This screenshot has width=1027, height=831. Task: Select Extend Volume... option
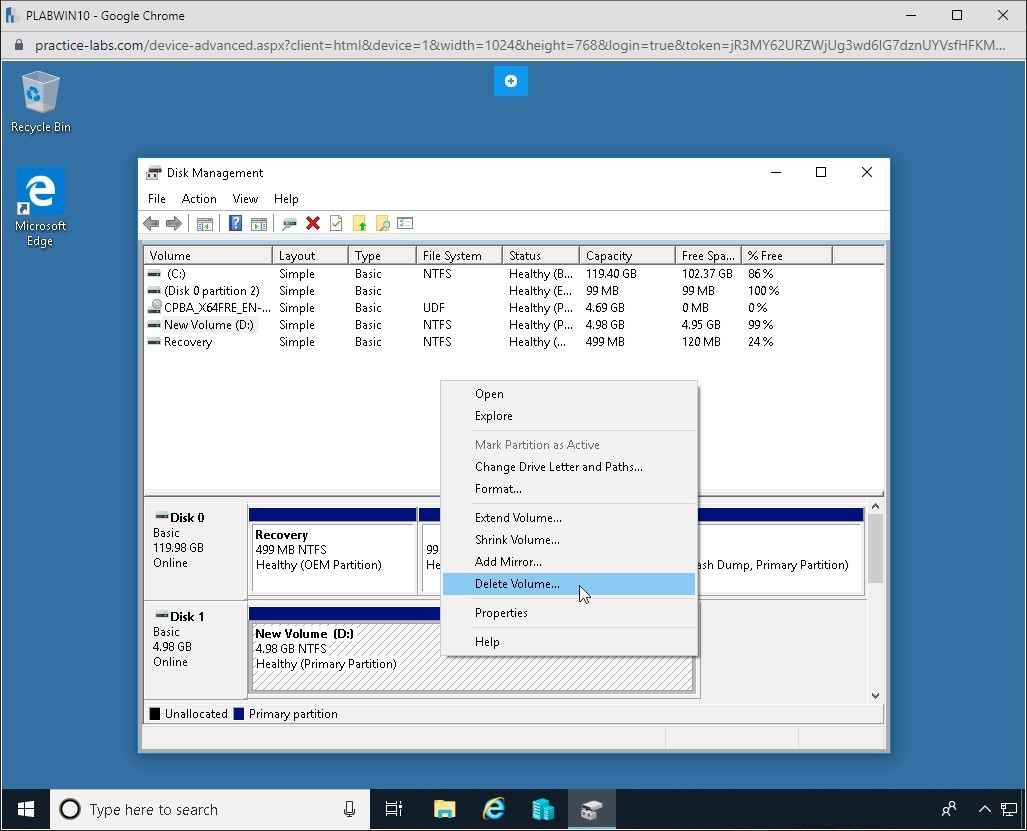tap(569, 518)
